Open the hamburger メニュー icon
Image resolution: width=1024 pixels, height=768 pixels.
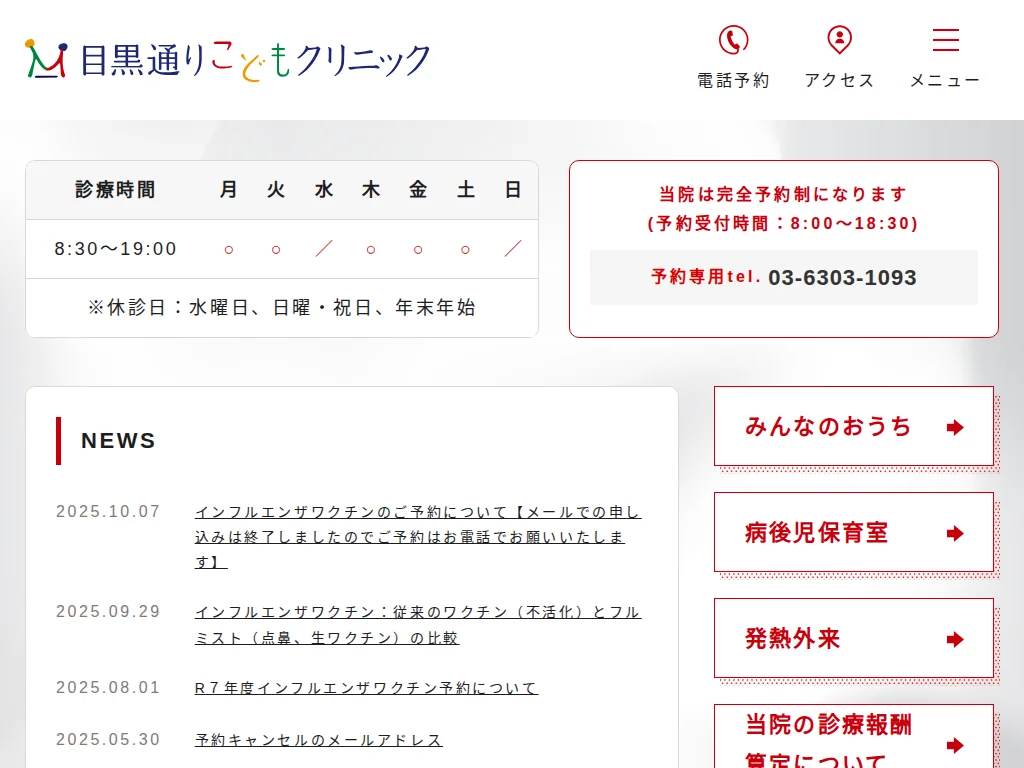tap(946, 40)
